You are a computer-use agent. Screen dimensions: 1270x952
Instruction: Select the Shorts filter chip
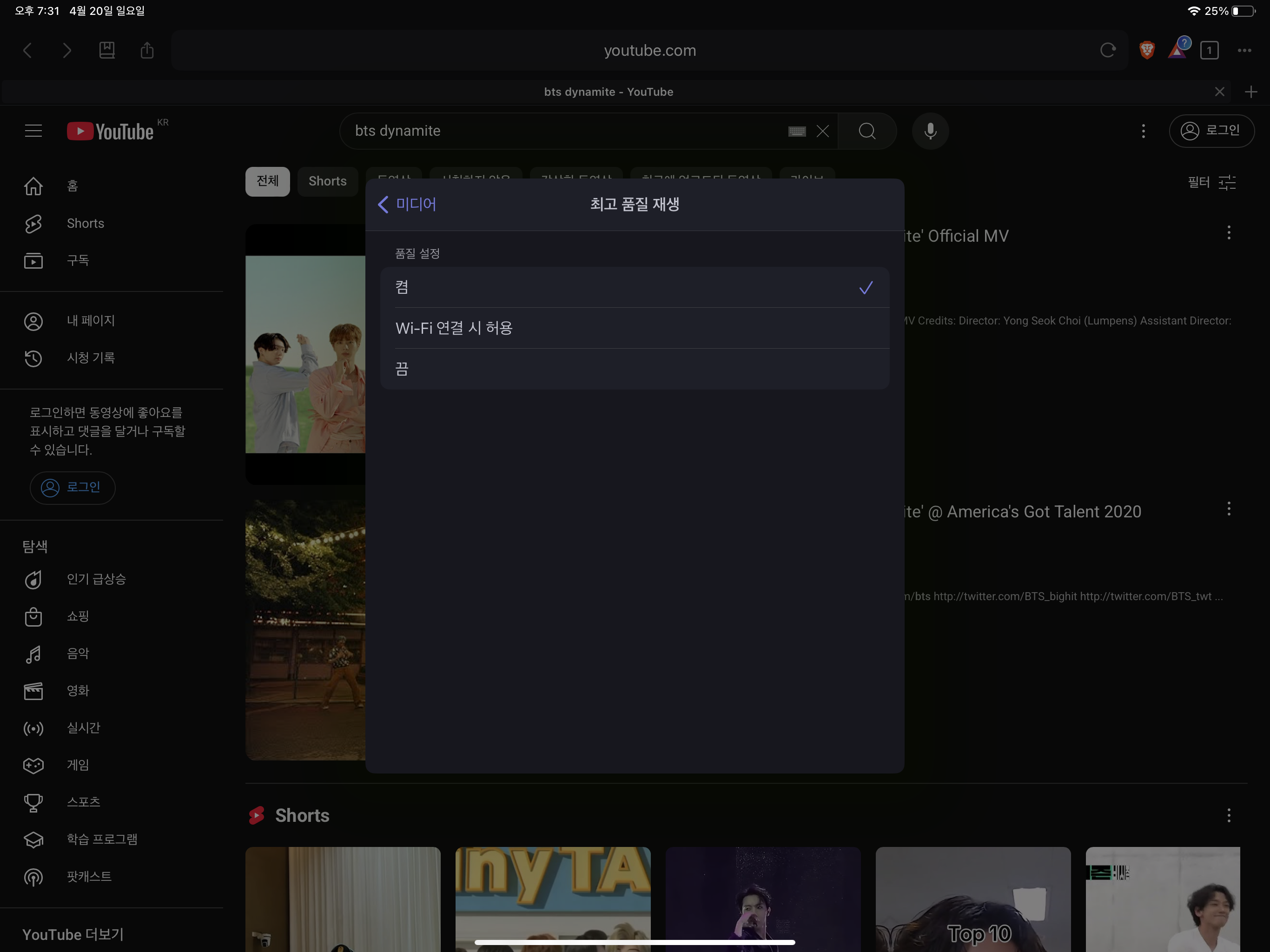(327, 181)
